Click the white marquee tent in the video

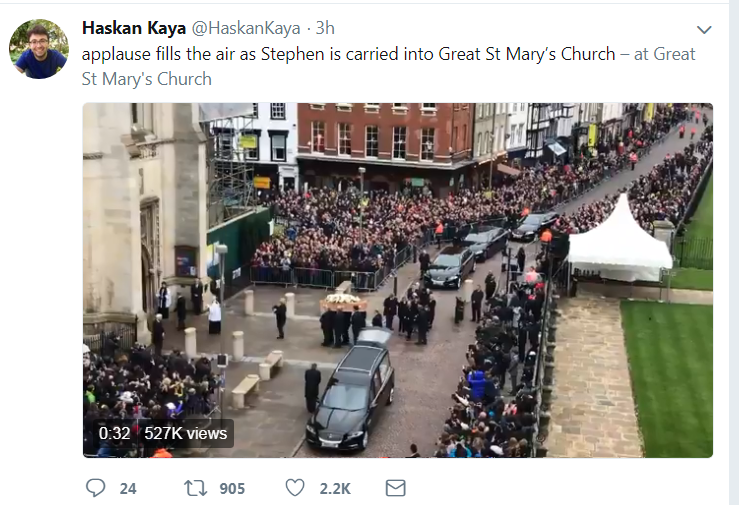620,245
